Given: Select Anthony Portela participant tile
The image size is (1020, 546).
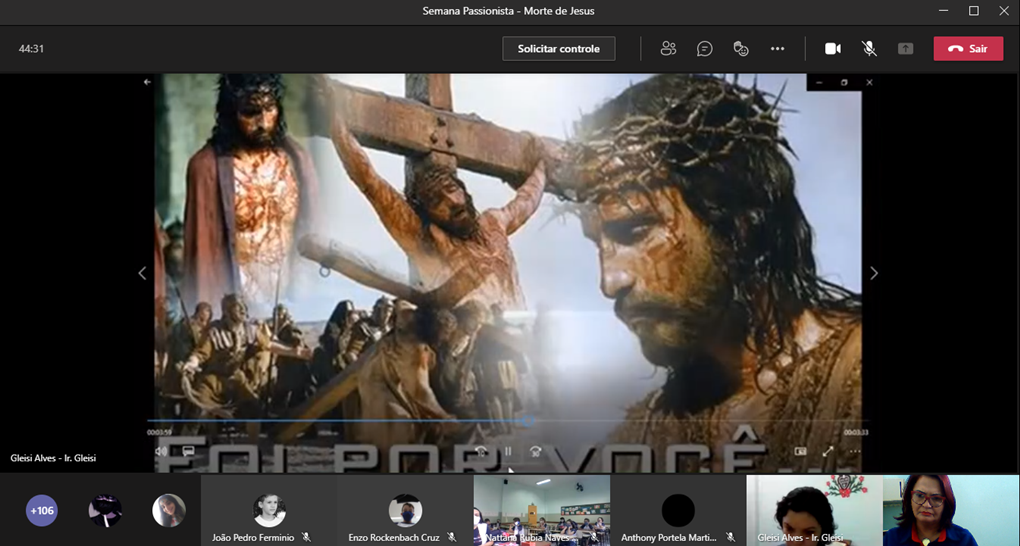Looking at the screenshot, I should click(678, 510).
